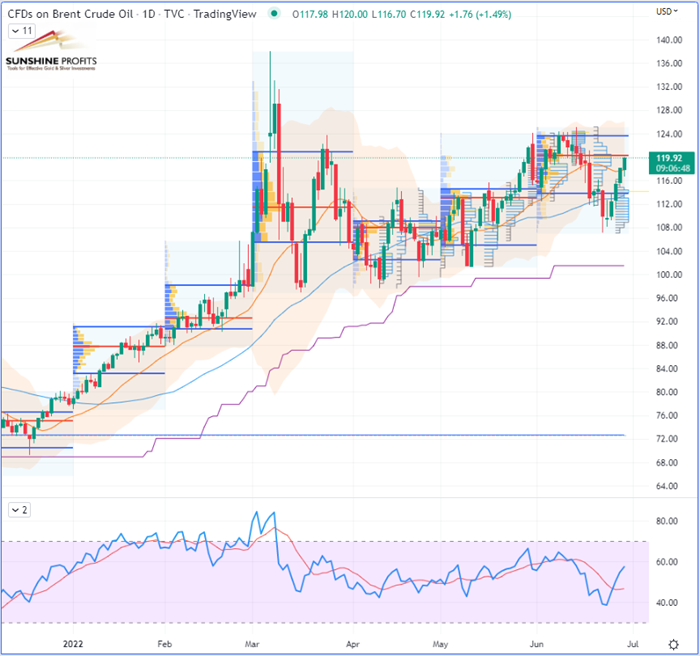Click the O117.98 open value
The image size is (700, 656).
tap(310, 14)
